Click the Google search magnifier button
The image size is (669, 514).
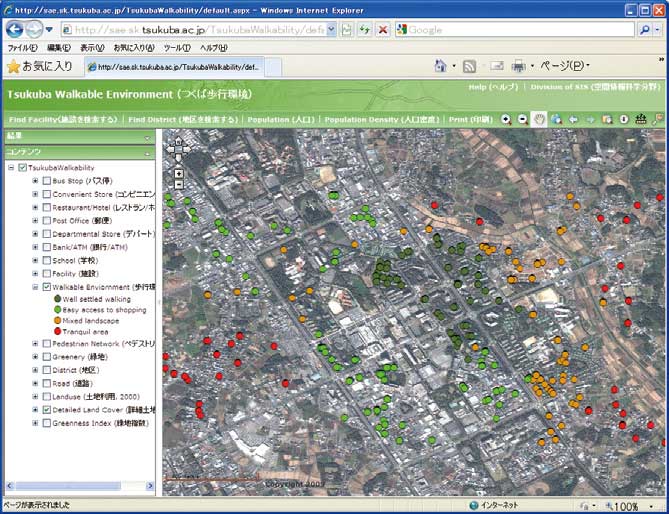click(645, 30)
